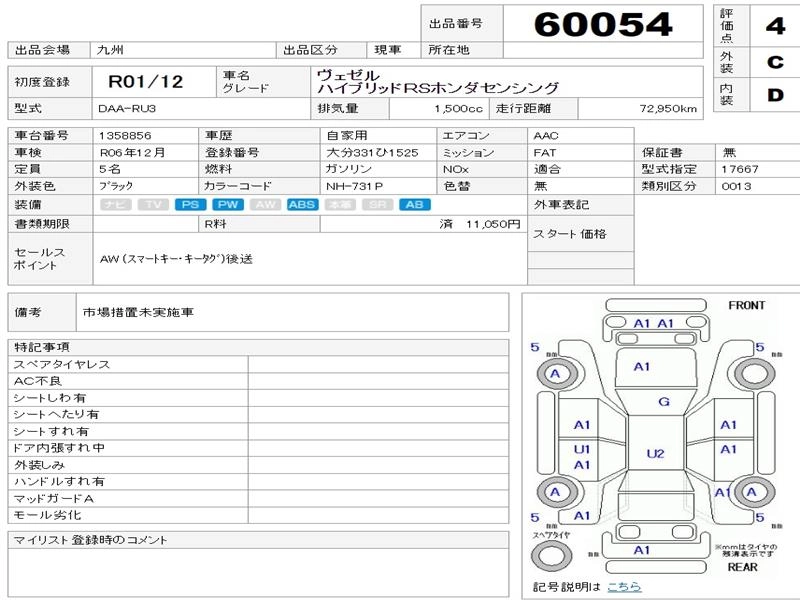Click the venue value 九州

click(x=110, y=50)
